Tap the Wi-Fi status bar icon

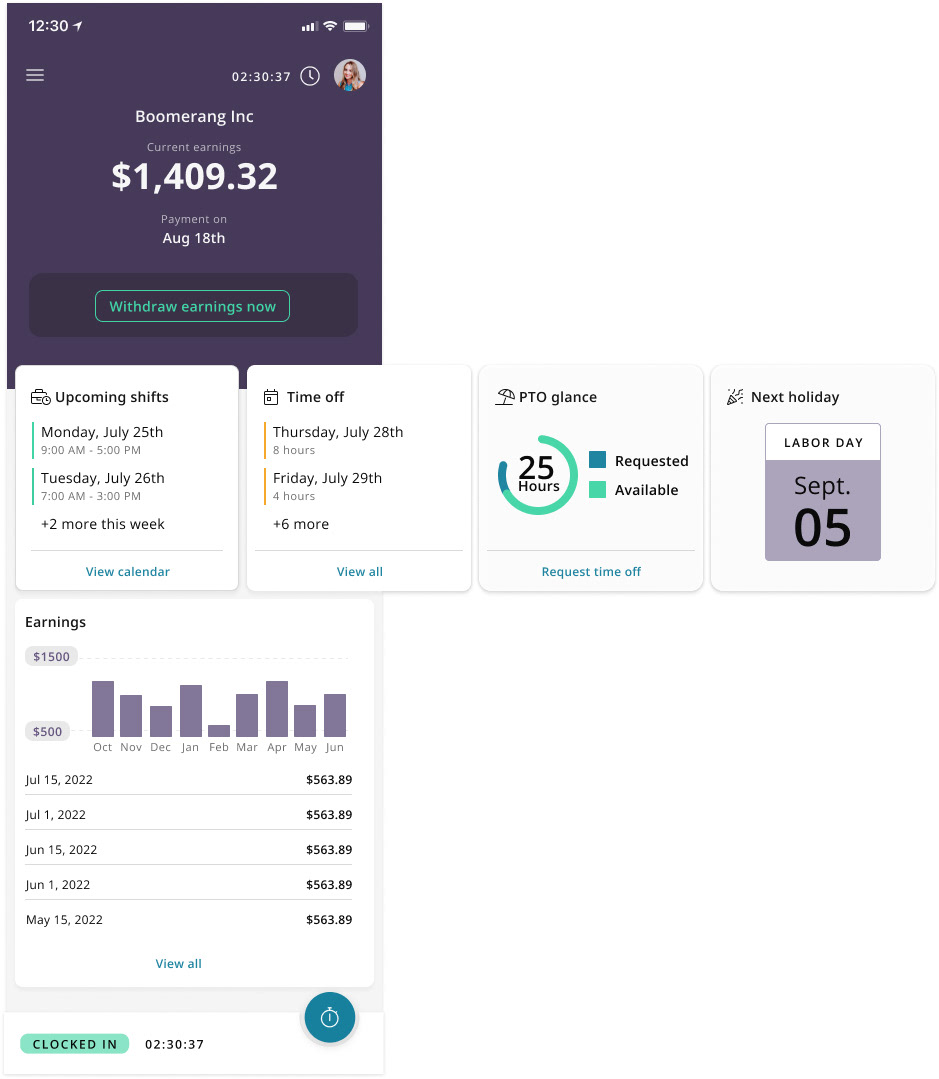[x=330, y=26]
